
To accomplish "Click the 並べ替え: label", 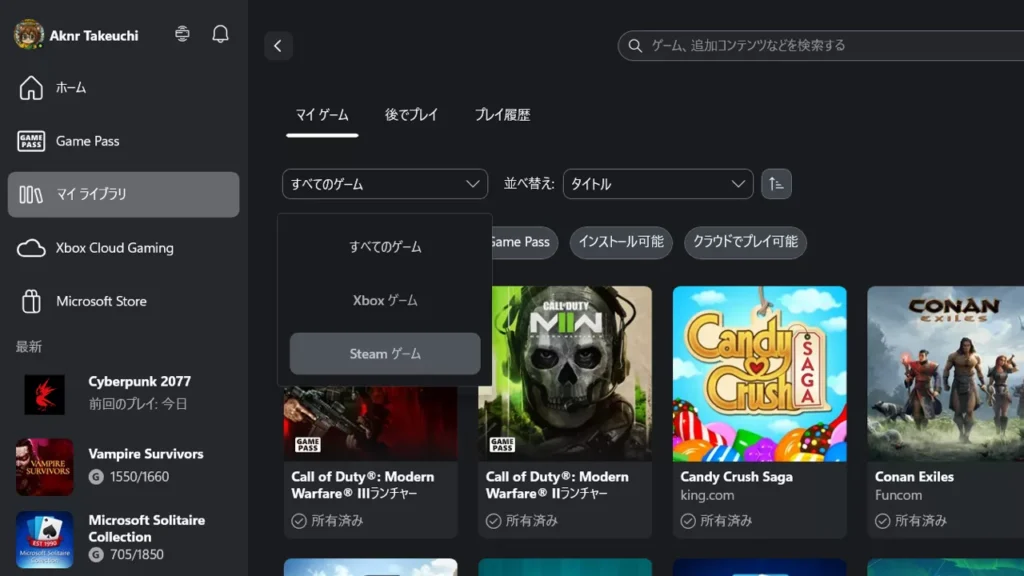I will click(529, 184).
